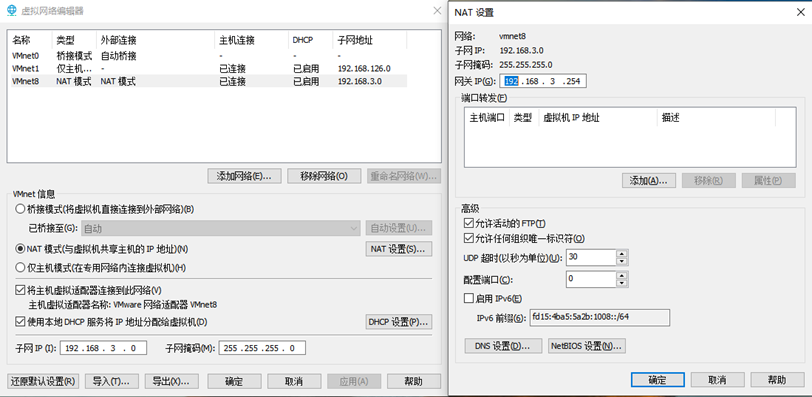Open the NAT 设置 button
Viewport: 812px width, 397px height.
pyautogui.click(x=399, y=249)
